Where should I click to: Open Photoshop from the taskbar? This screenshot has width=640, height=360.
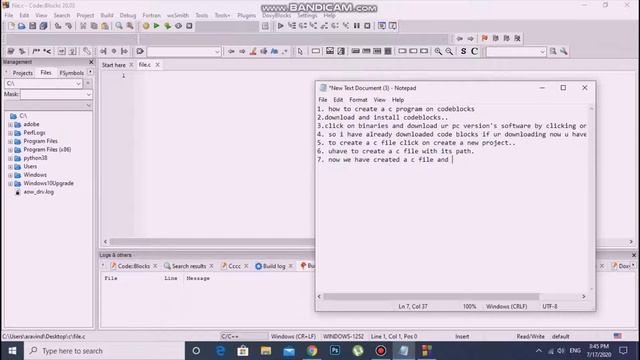point(335,351)
